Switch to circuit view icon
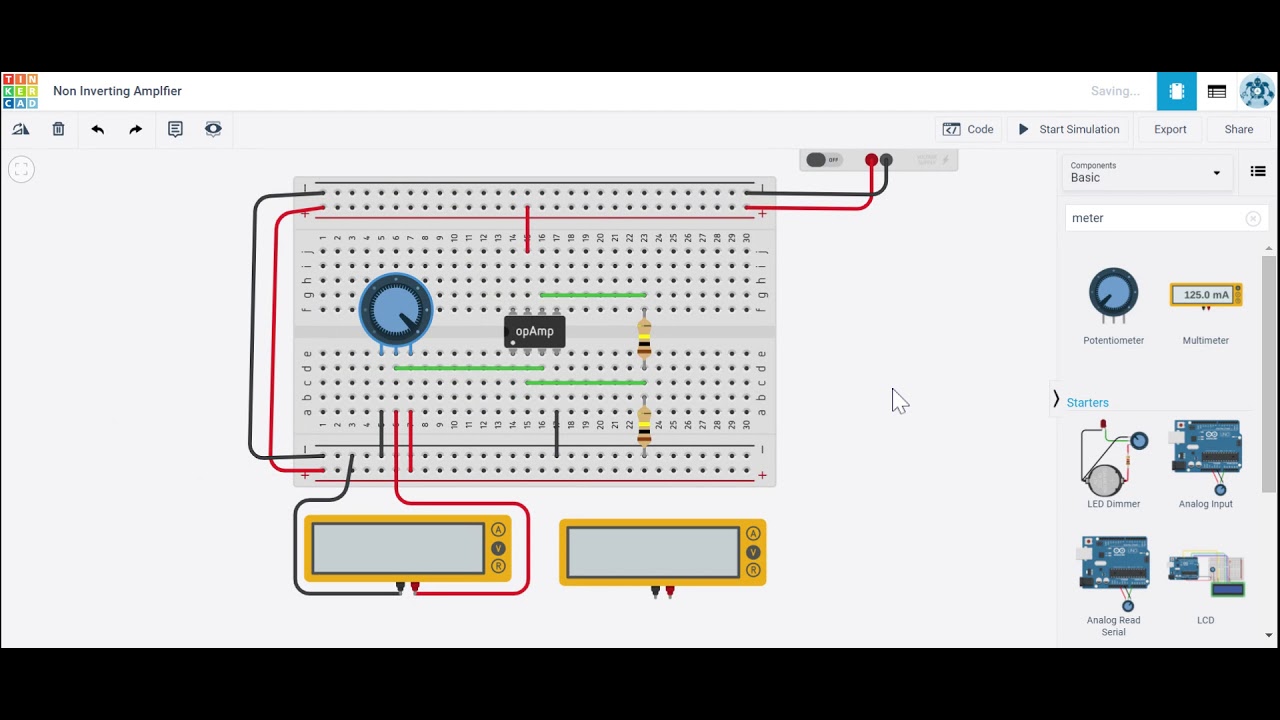This screenshot has width=1280, height=720. [x=1177, y=91]
